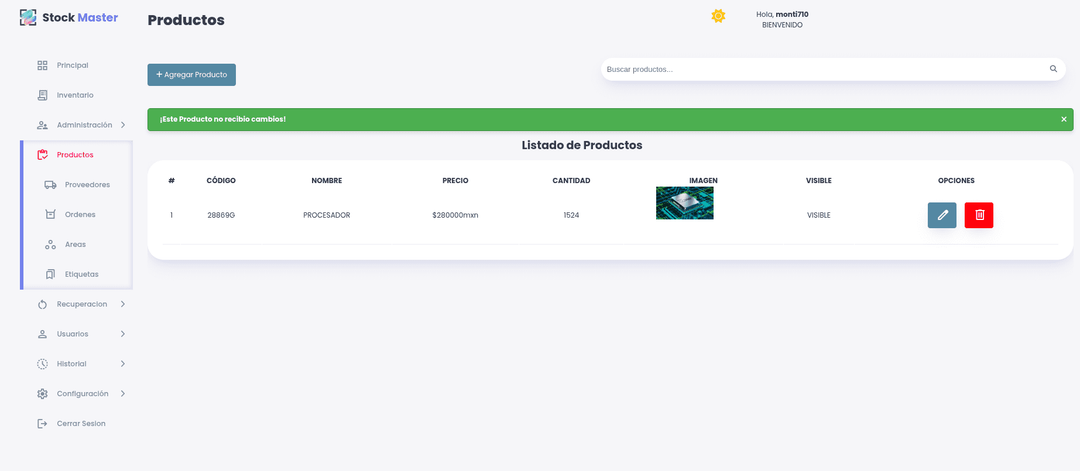This screenshot has height=471, width=1080.
Task: Go to Principal in the sidebar
Action: (72, 65)
